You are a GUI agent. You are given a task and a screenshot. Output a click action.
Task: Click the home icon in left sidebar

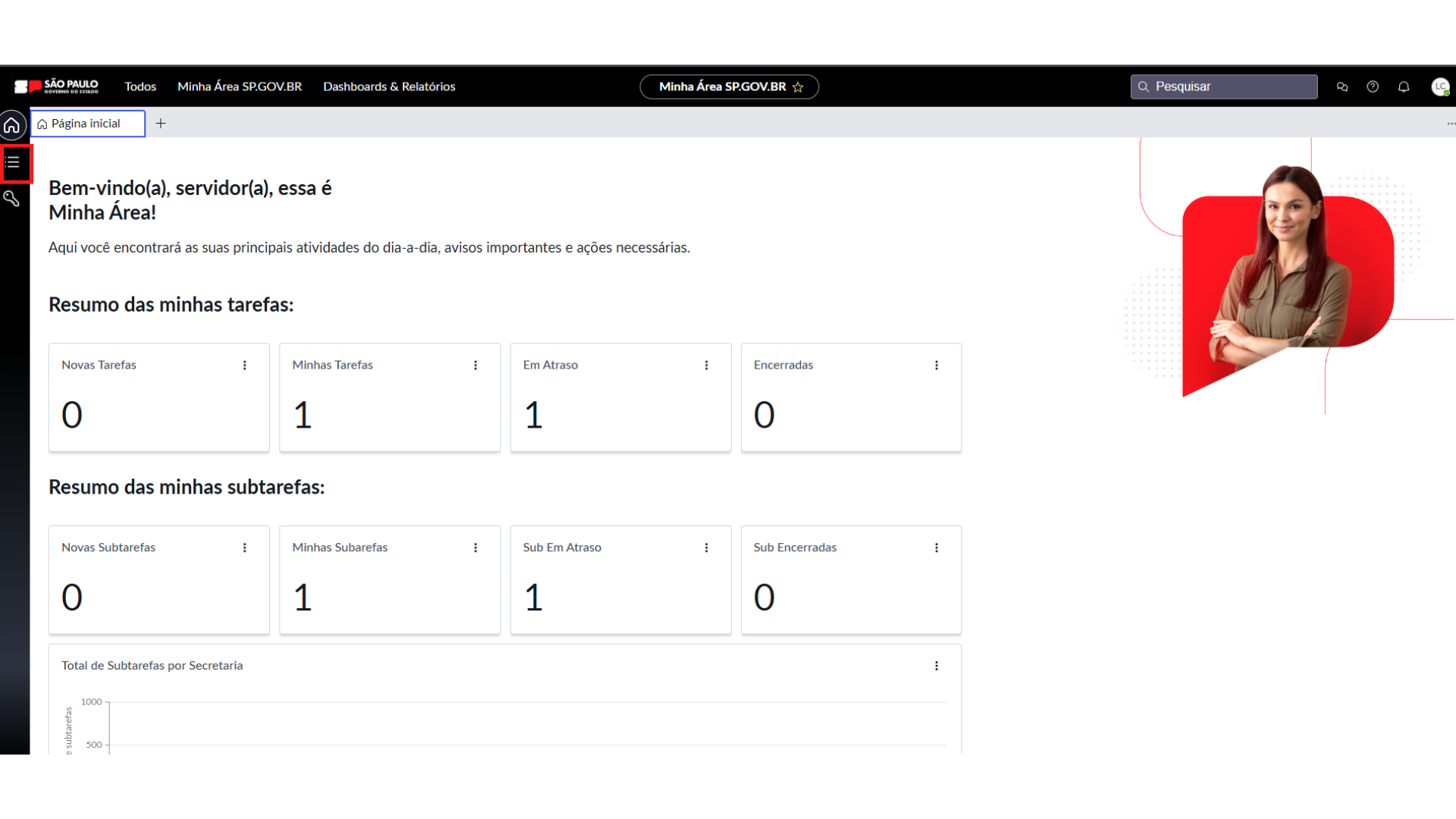pyautogui.click(x=12, y=125)
